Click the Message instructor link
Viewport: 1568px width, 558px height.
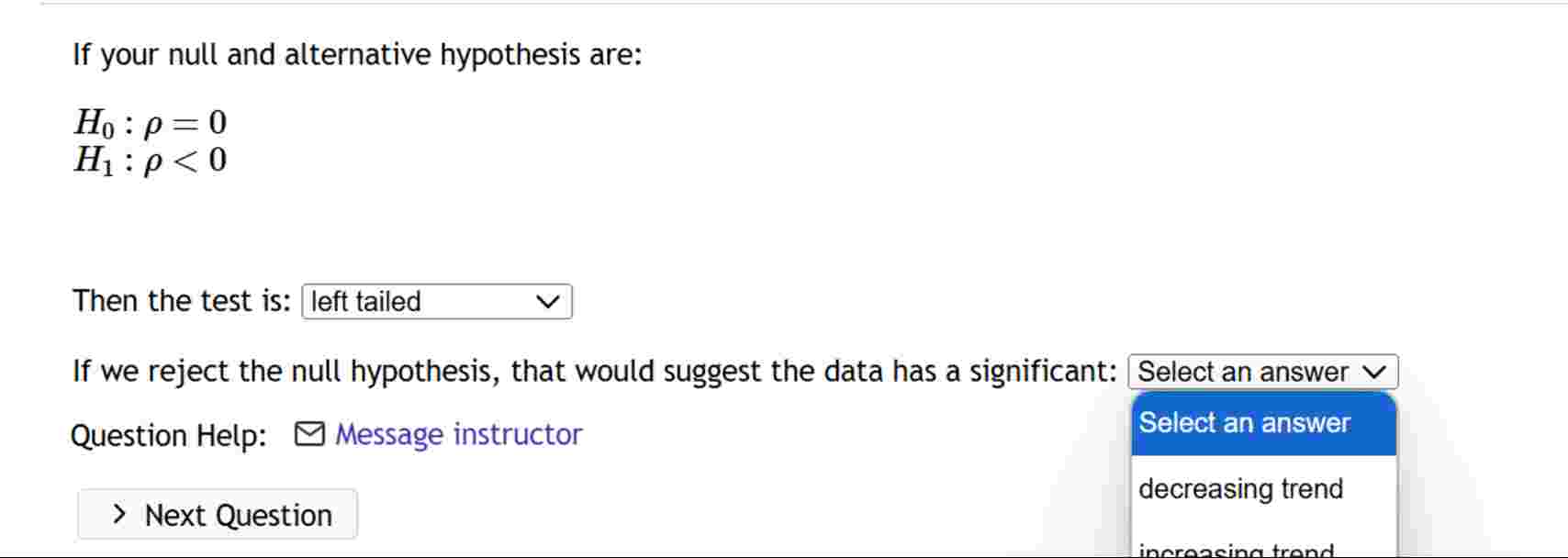457,434
